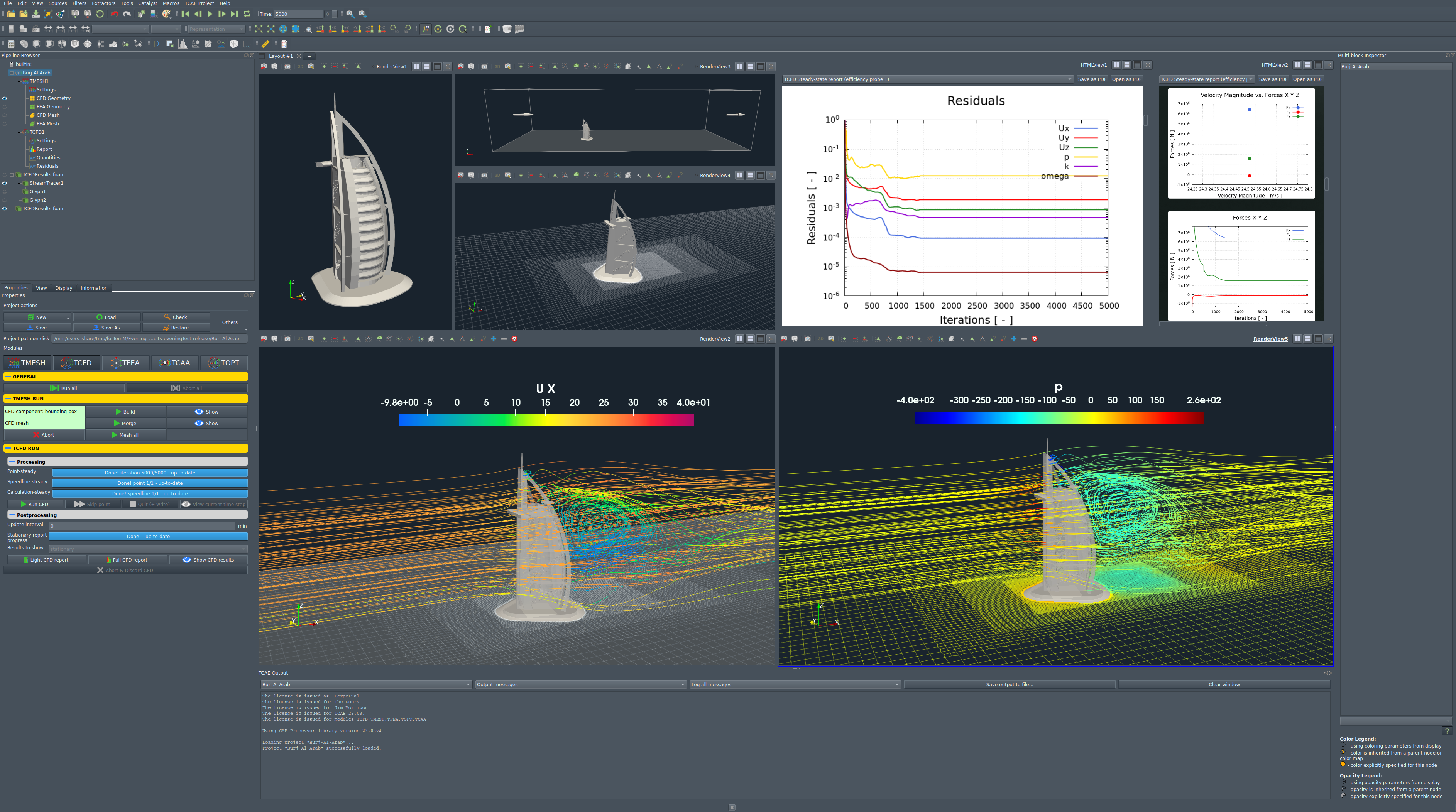Click the Play animation button
The height and width of the screenshot is (812, 1456).
(x=210, y=14)
